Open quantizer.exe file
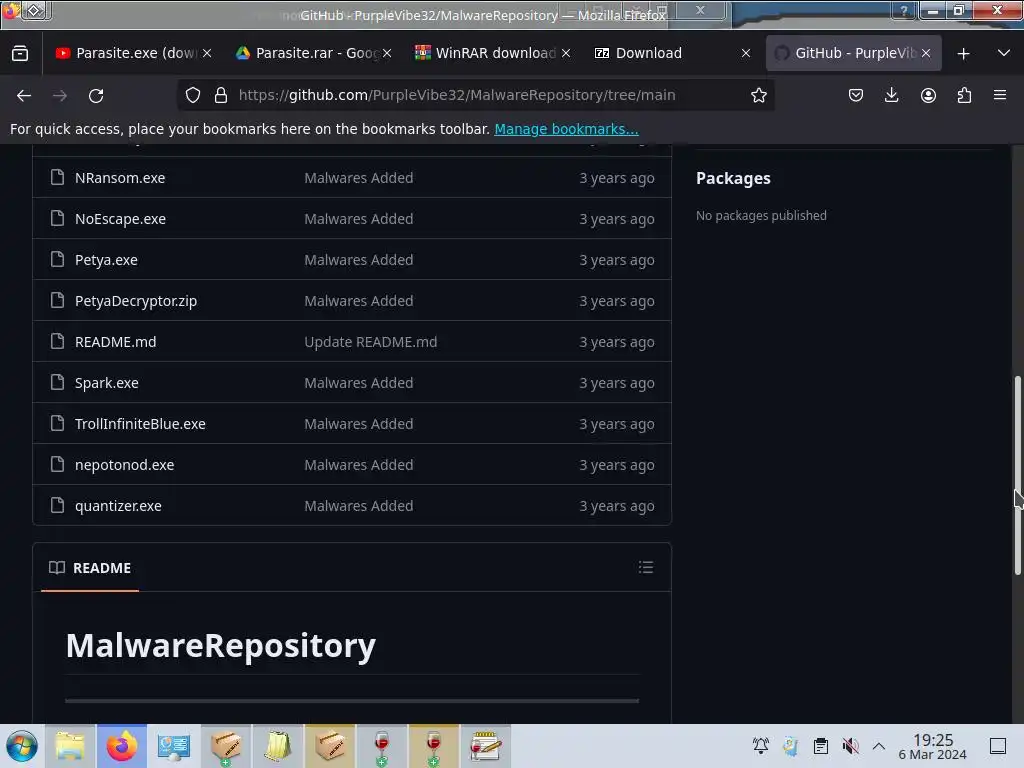Screen dimensions: 1024x768 tap(118, 506)
